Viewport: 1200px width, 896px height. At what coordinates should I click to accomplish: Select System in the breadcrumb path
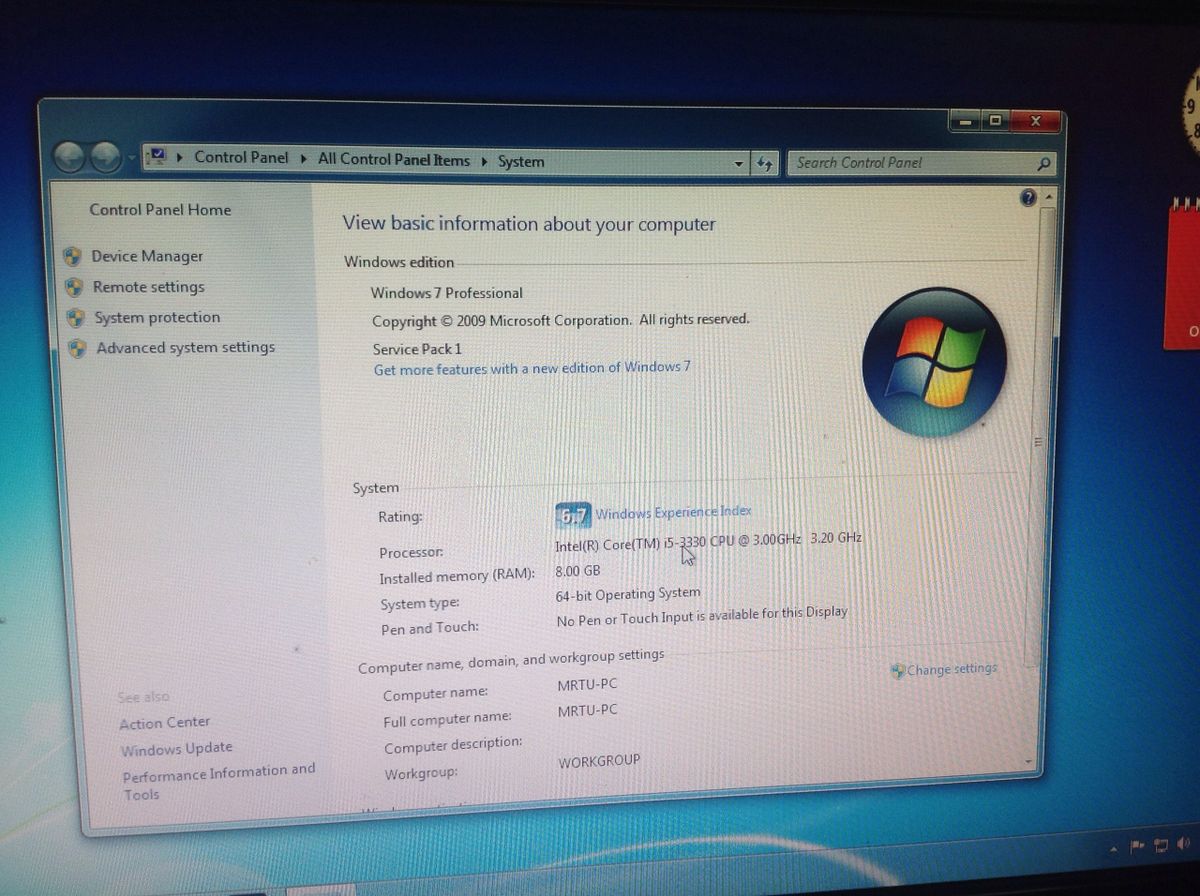tap(521, 161)
